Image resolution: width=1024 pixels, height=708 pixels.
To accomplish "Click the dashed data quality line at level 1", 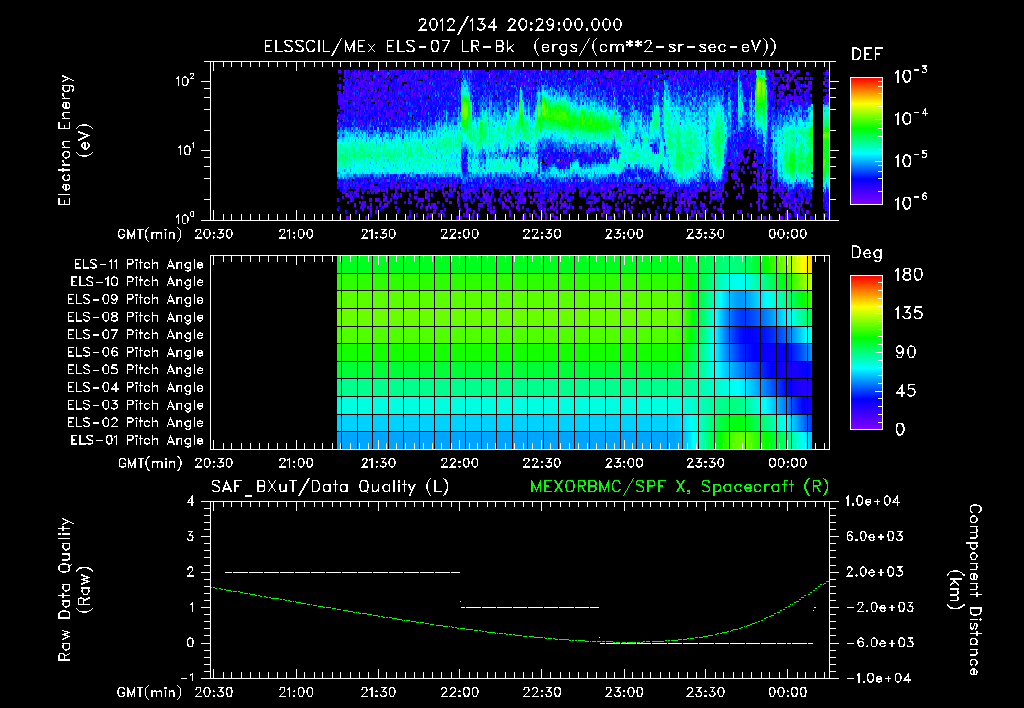I will click(x=530, y=607).
